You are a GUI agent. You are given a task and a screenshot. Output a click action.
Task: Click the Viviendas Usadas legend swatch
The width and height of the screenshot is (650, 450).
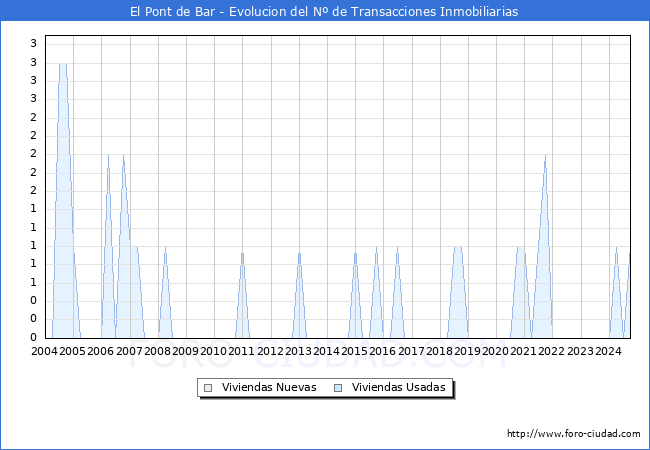tap(338, 388)
